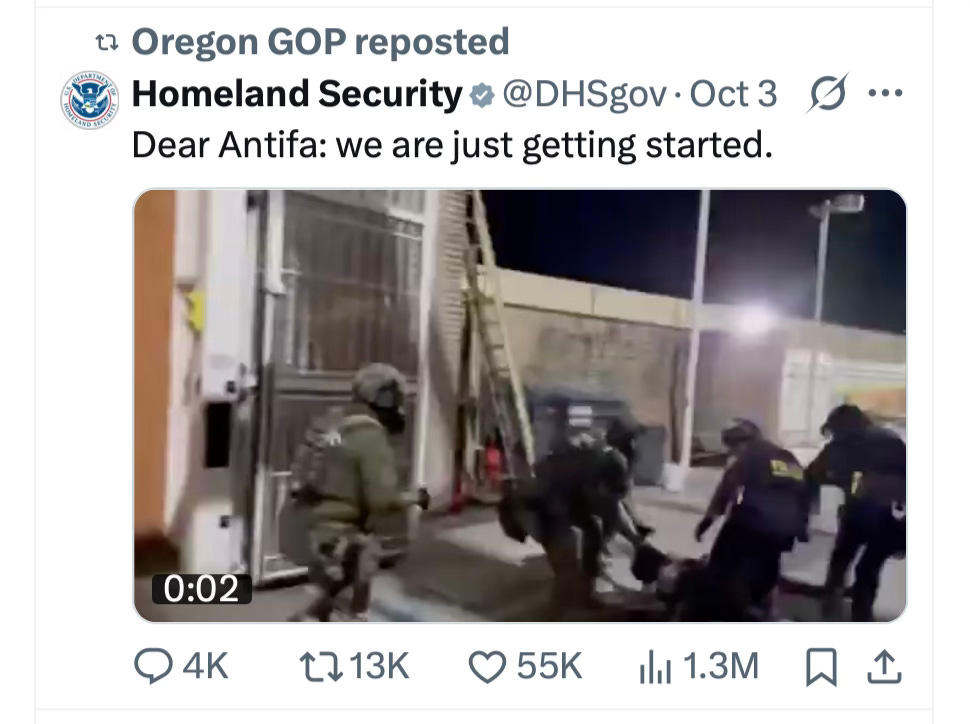Screen dimensions: 970x724
Task: Open the Homeland Security profile avatar
Action: tap(90, 100)
